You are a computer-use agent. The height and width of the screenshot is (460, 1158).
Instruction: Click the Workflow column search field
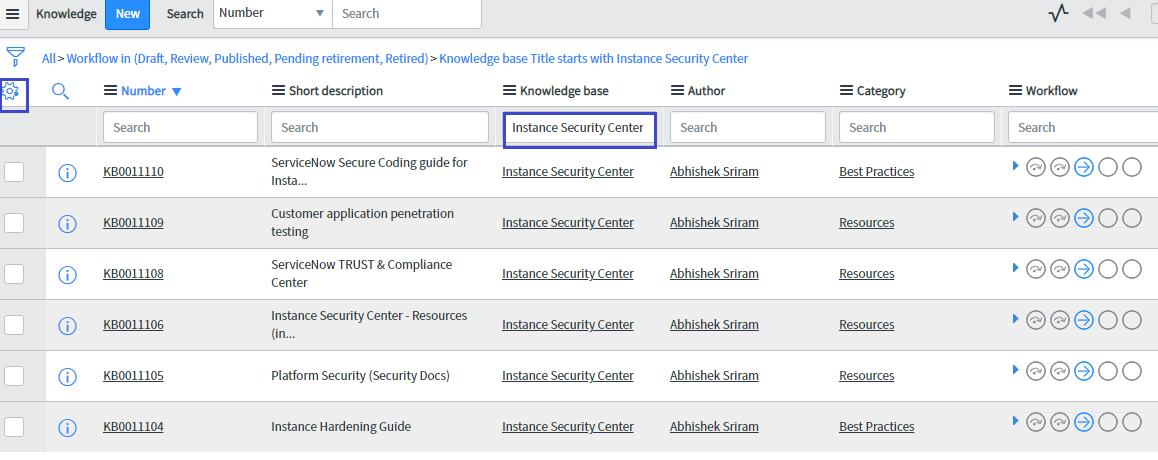tap(1083, 127)
